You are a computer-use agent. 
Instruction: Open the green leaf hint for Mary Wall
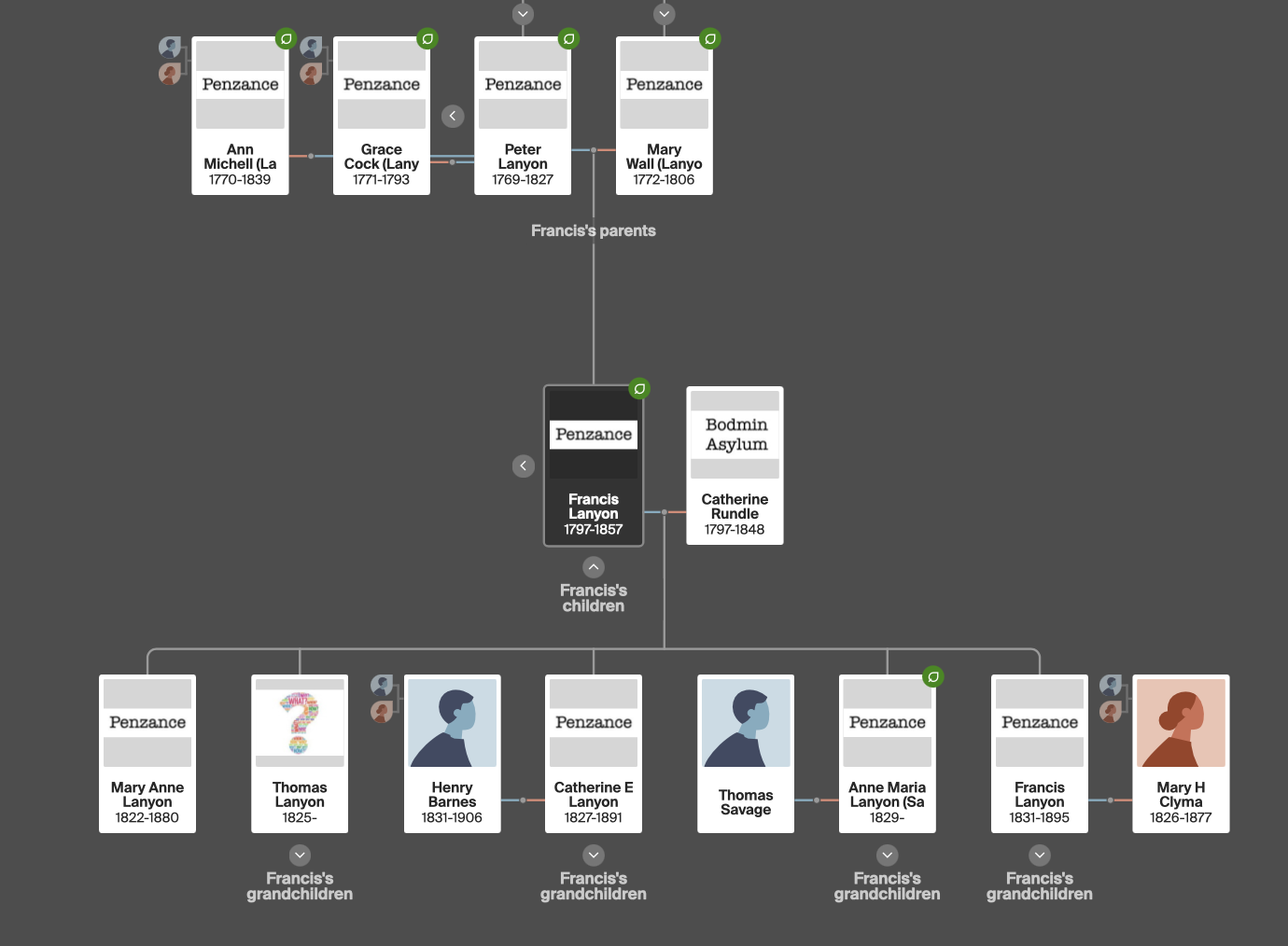[710, 39]
